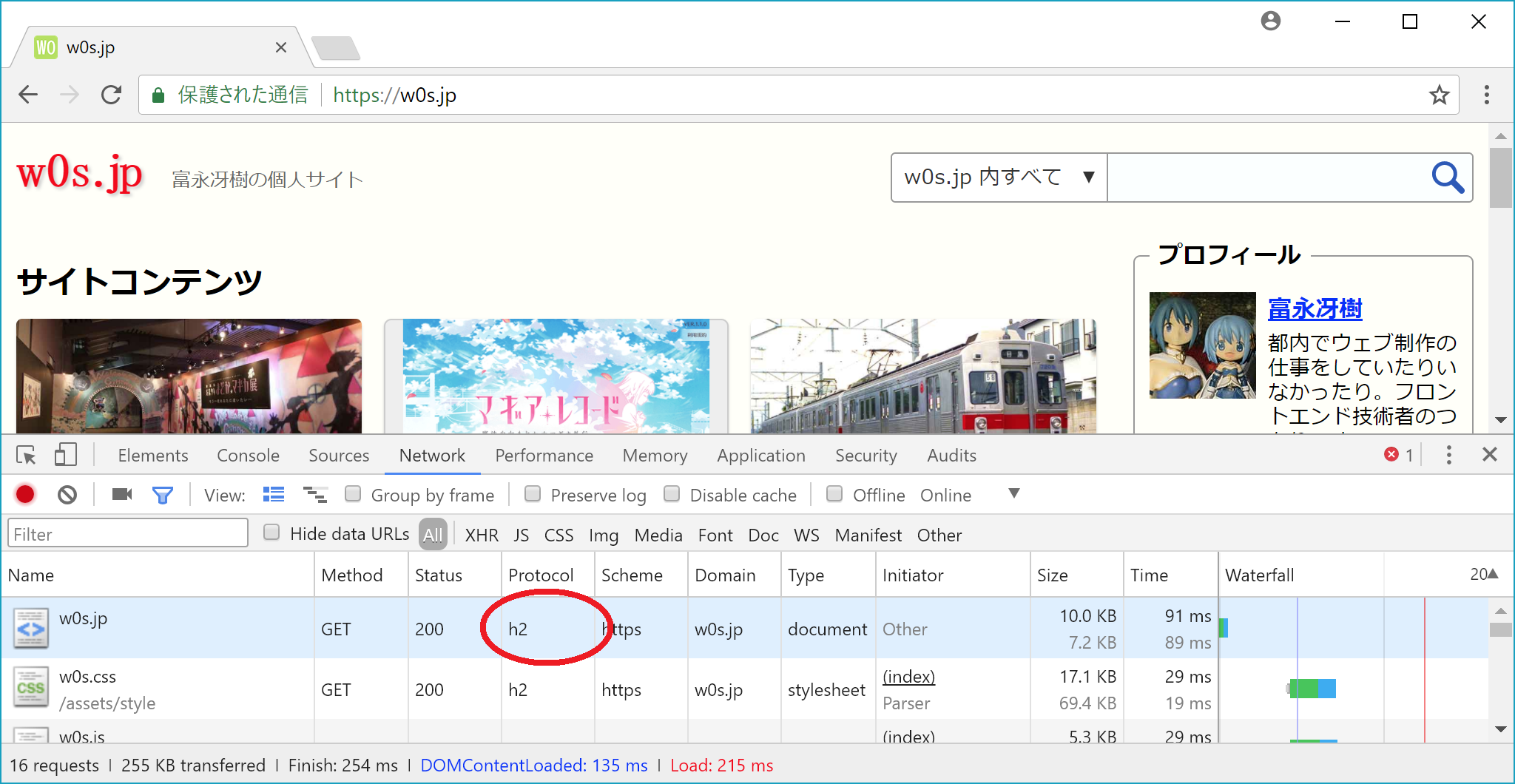Click the record network log button

[25, 494]
